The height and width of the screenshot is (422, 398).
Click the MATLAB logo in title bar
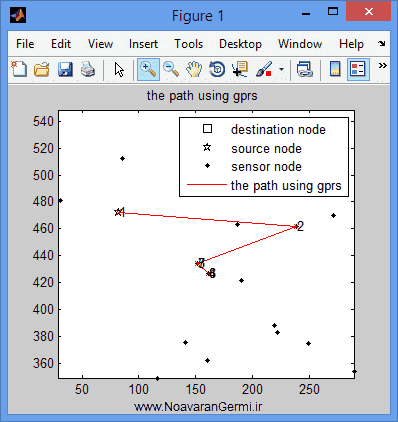pos(18,15)
